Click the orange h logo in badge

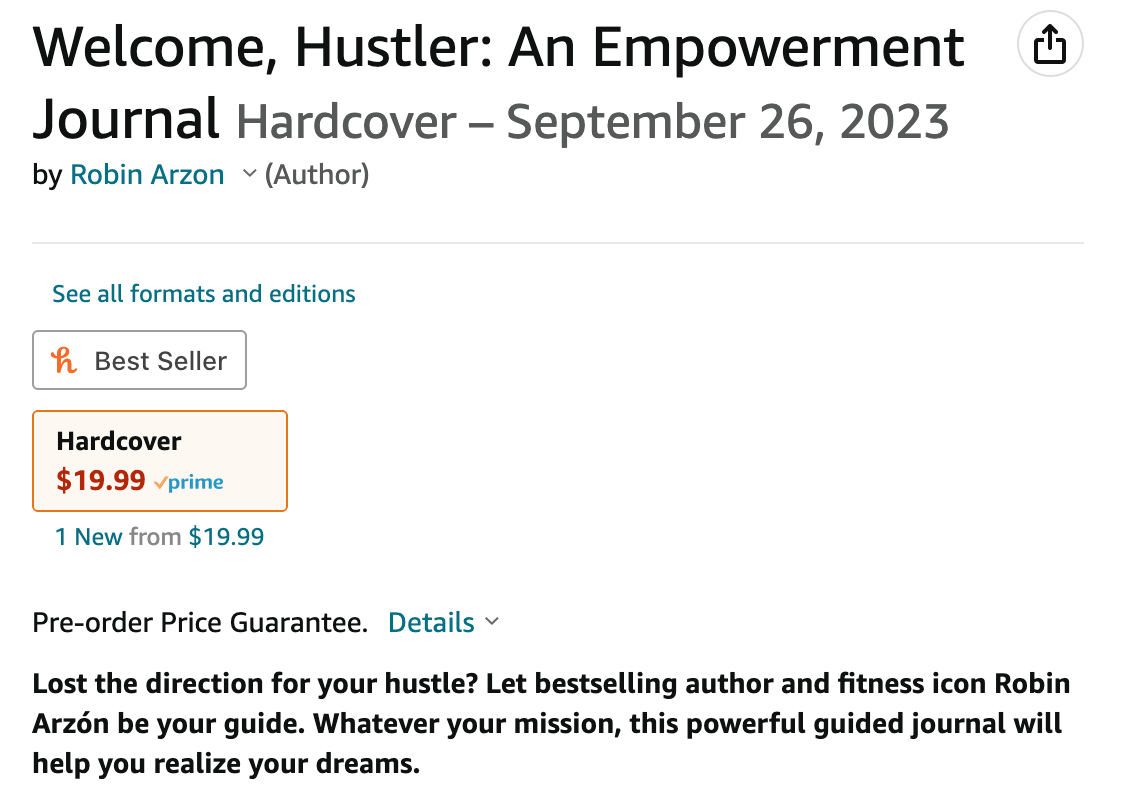pyautogui.click(x=64, y=360)
